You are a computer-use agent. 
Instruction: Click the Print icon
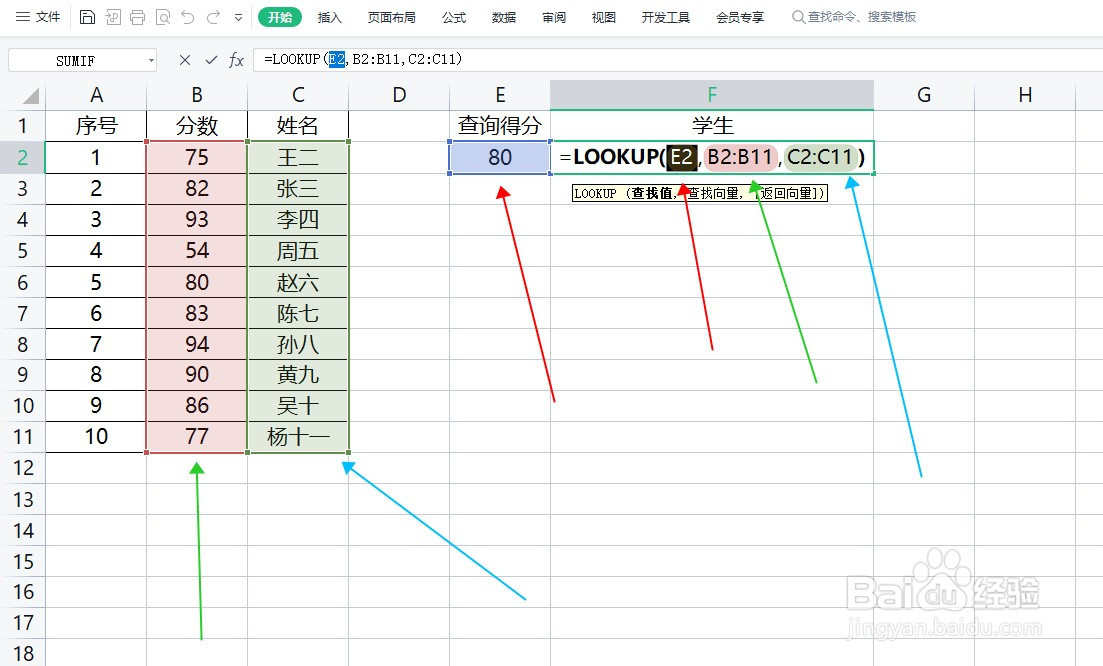coord(137,17)
